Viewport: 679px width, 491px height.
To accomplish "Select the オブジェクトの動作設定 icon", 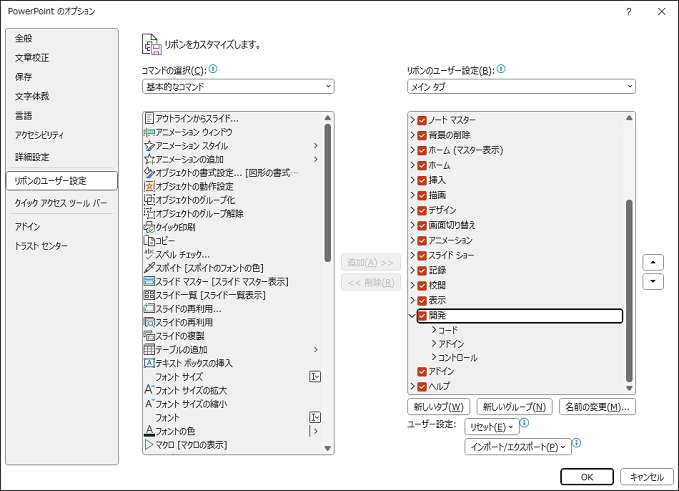I will [x=149, y=186].
